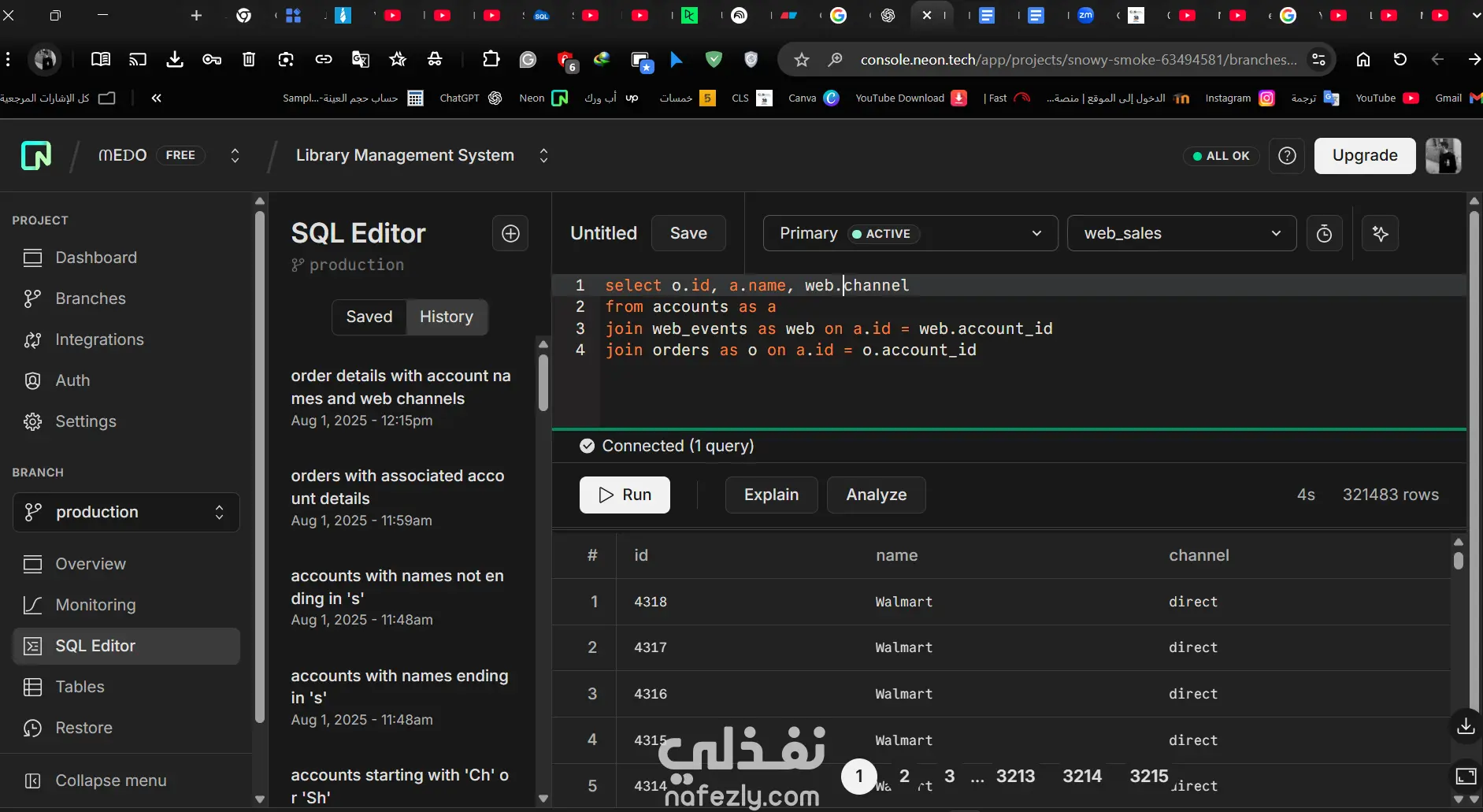Click the channel column header
This screenshot has width=1483, height=812.
tap(1199, 555)
